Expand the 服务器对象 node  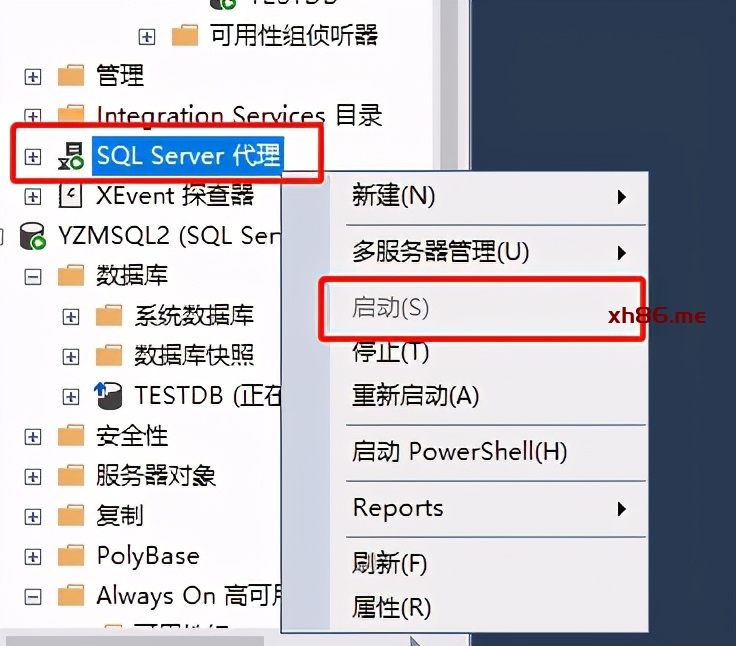click(32, 477)
